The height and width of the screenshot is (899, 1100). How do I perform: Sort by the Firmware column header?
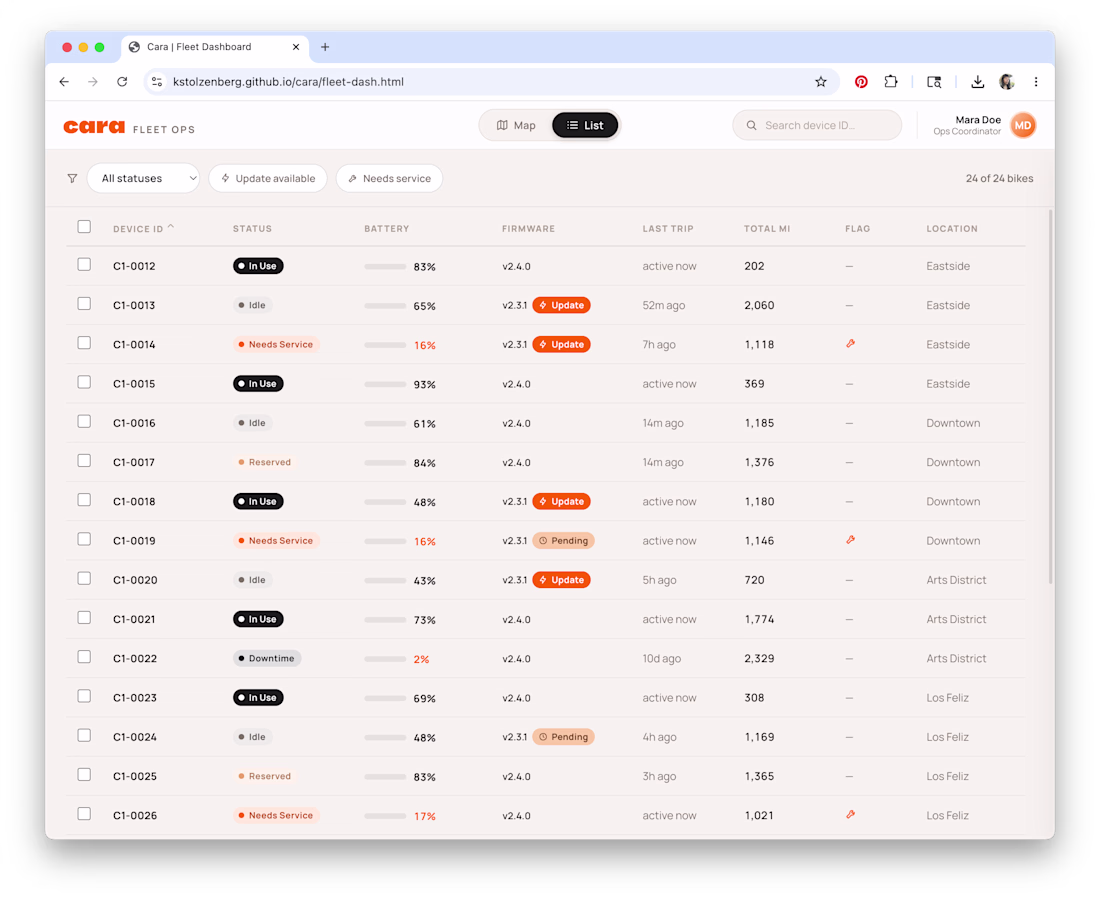(528, 229)
